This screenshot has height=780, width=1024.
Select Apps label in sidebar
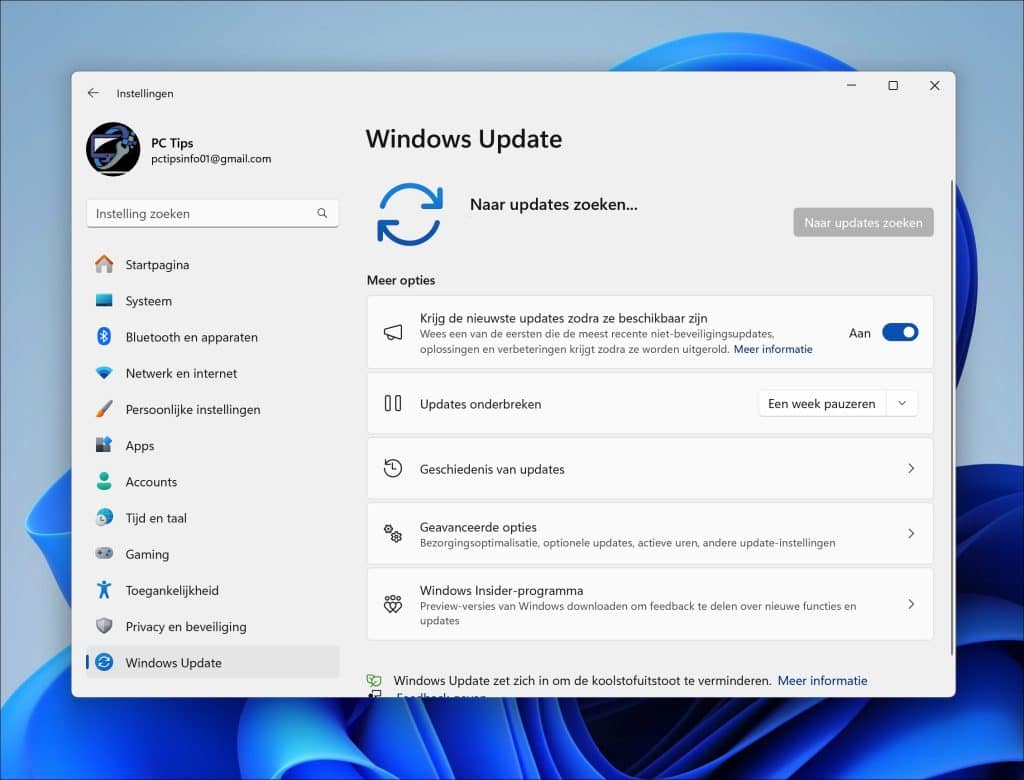tap(140, 446)
